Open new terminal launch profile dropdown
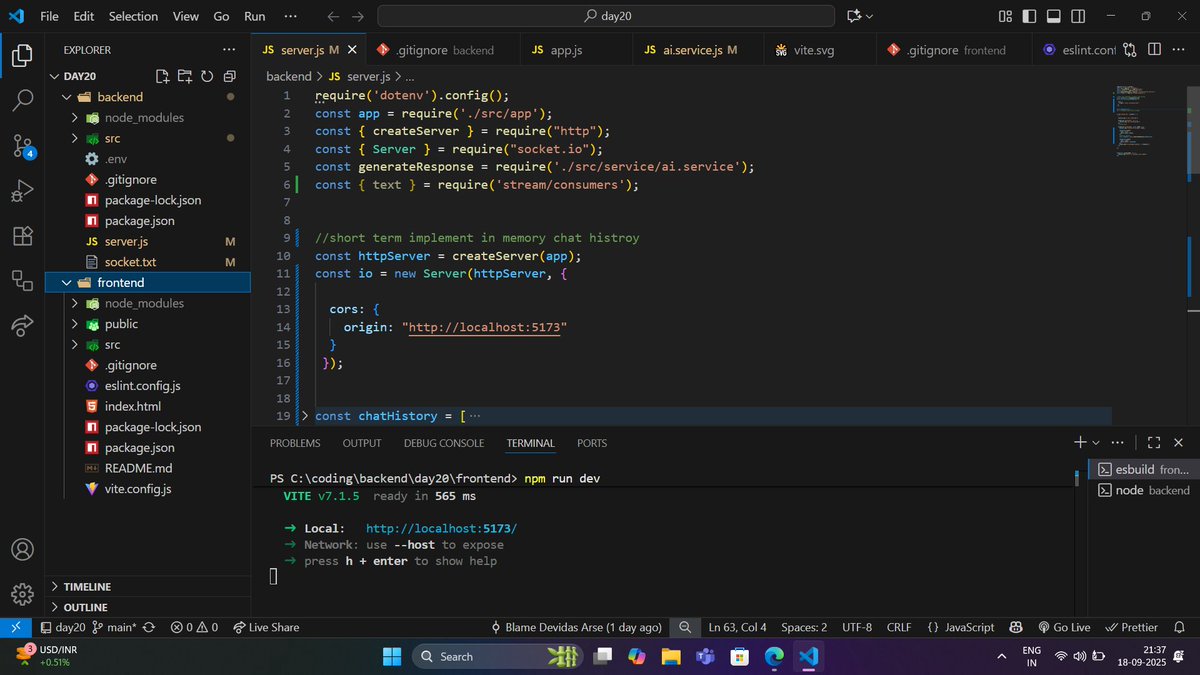 coord(1096,442)
